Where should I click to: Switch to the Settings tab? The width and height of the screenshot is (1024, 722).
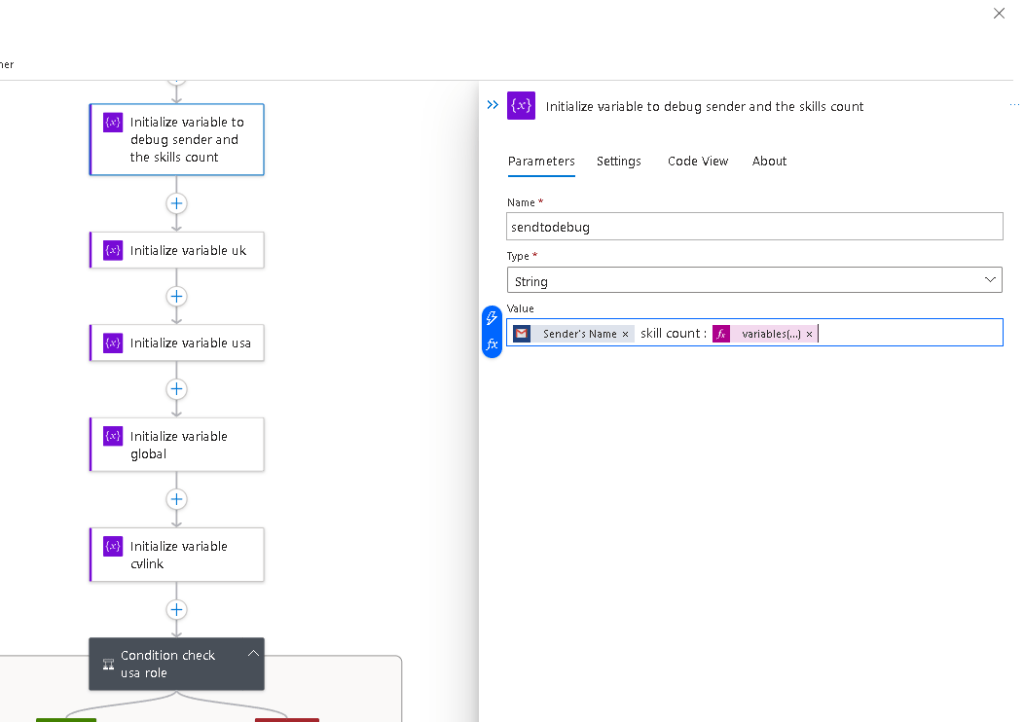618,161
